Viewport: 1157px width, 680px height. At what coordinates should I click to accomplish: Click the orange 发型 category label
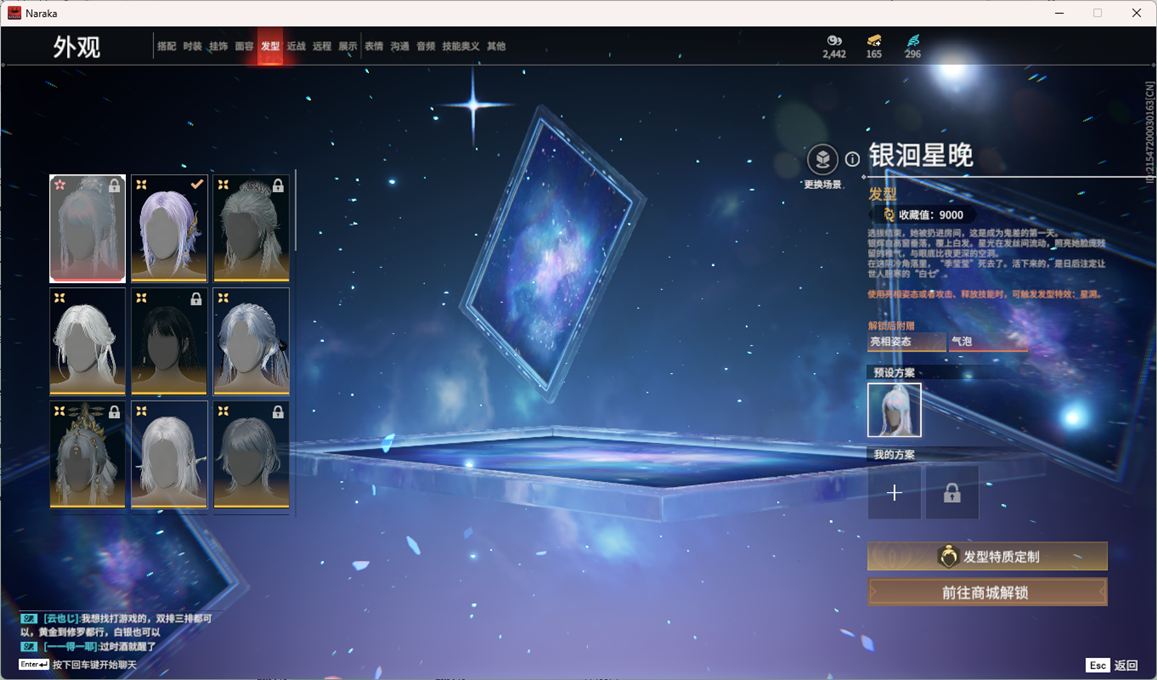[x=882, y=194]
